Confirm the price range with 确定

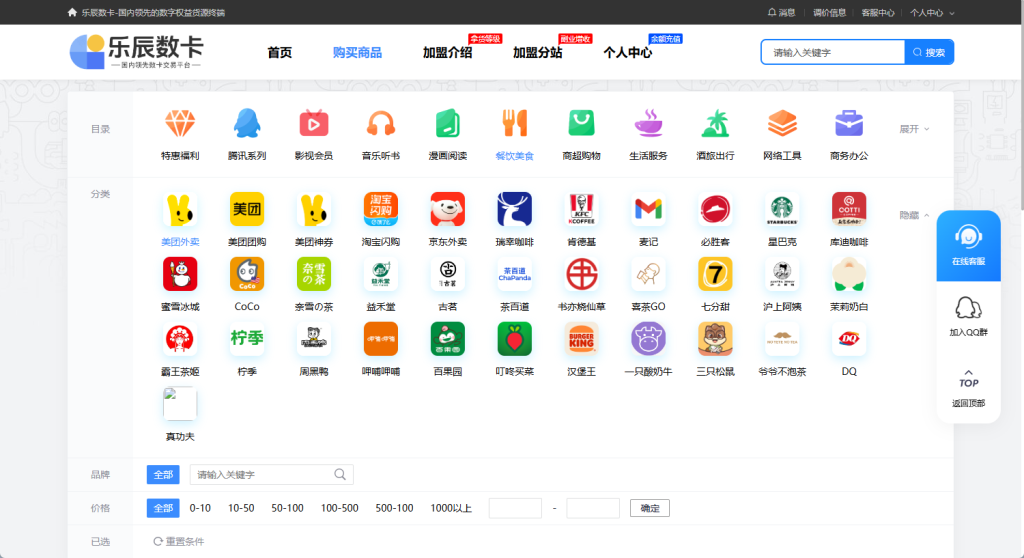(x=650, y=508)
